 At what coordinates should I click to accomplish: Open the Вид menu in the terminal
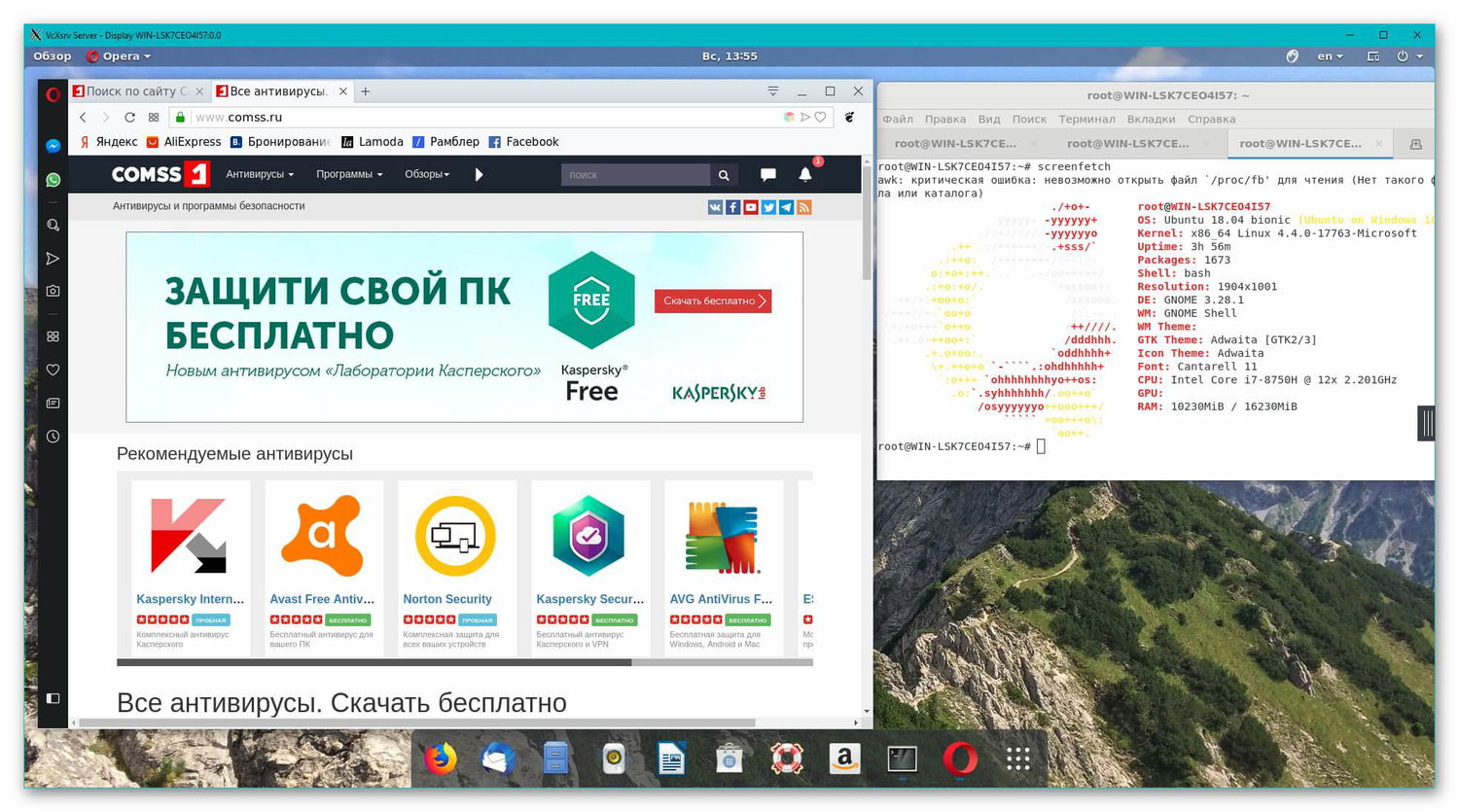coord(989,120)
